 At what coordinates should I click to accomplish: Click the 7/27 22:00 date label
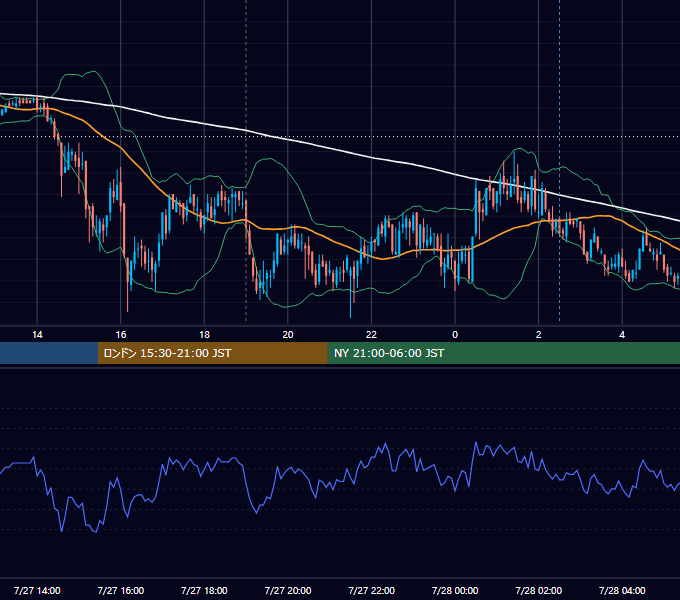pos(372,590)
